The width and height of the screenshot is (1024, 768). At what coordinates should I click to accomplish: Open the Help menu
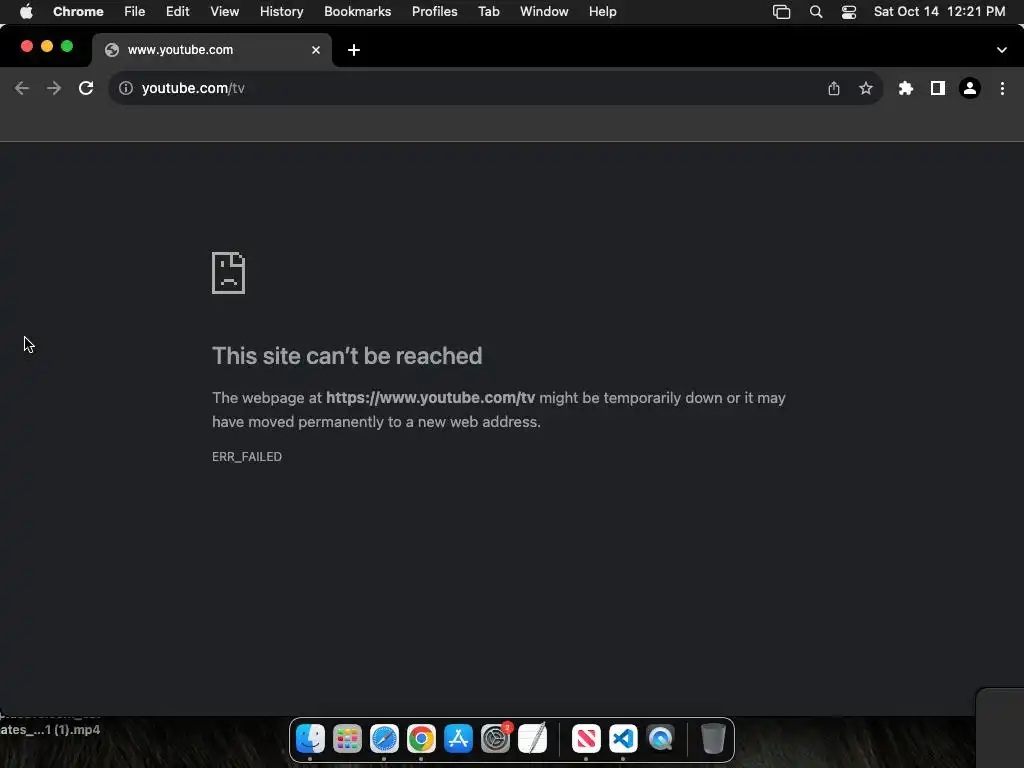pyautogui.click(x=602, y=12)
